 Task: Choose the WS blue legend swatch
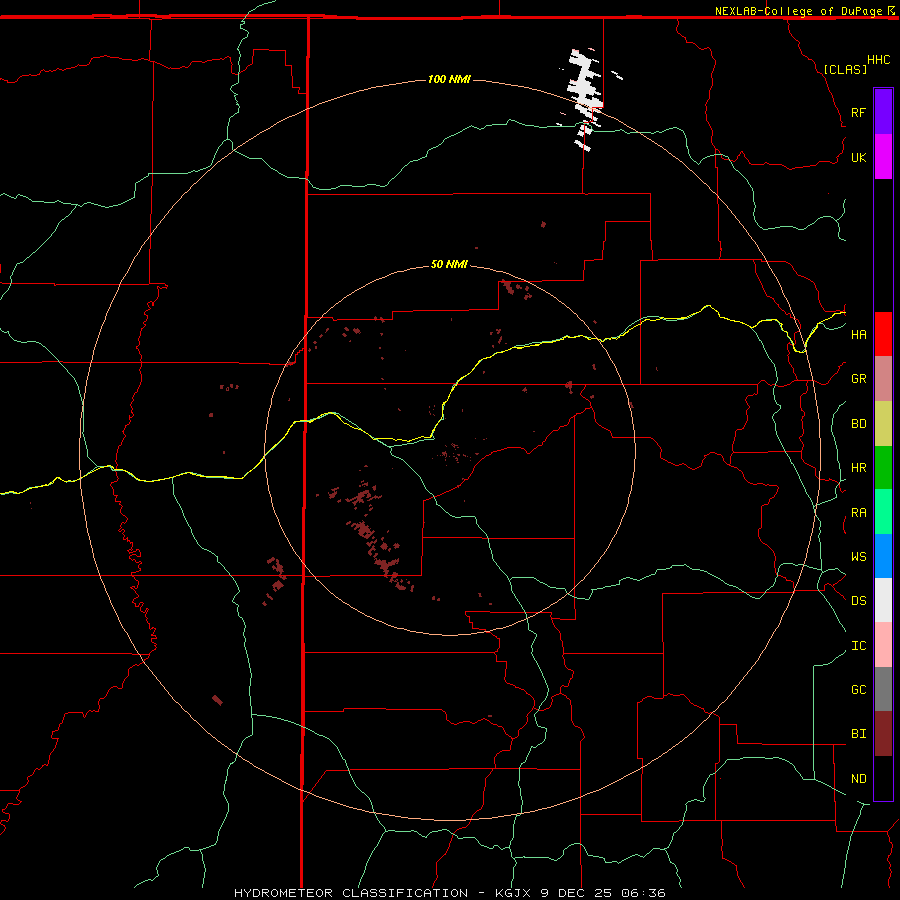point(883,556)
